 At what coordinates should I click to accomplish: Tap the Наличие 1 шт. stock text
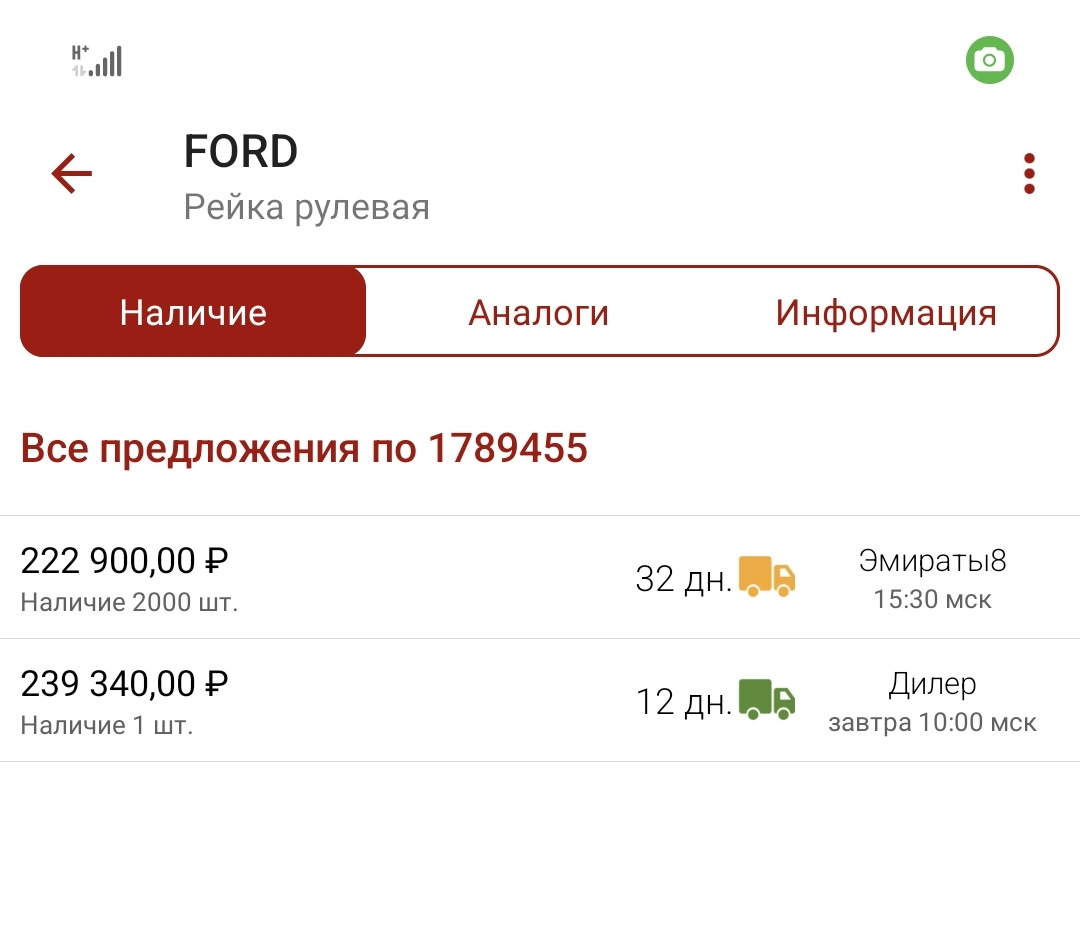point(107,726)
